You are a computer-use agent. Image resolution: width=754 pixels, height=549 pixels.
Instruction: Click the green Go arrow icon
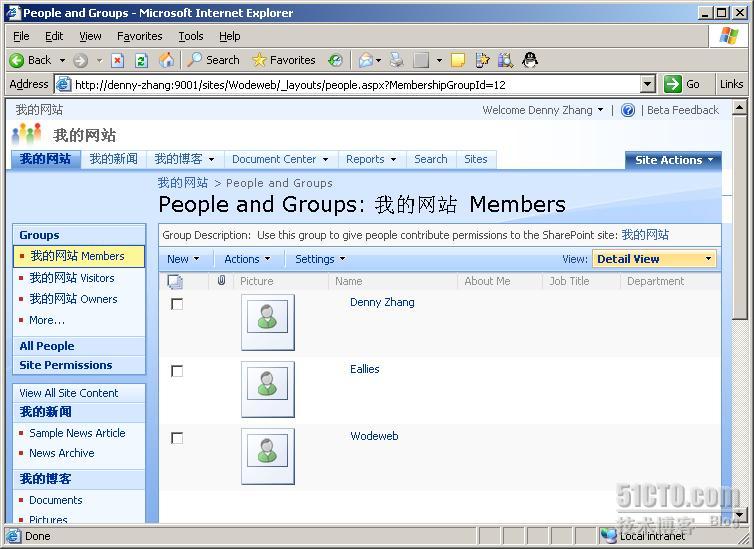click(672, 84)
